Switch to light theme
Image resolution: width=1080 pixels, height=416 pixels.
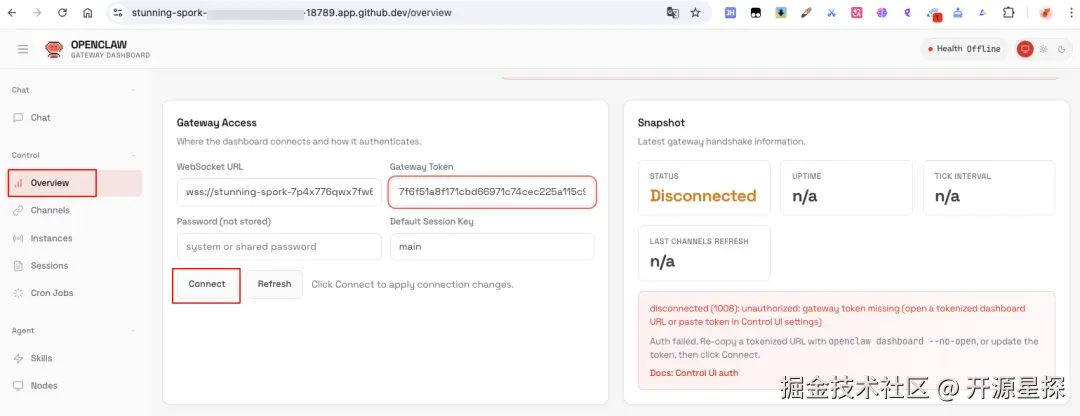1043,49
